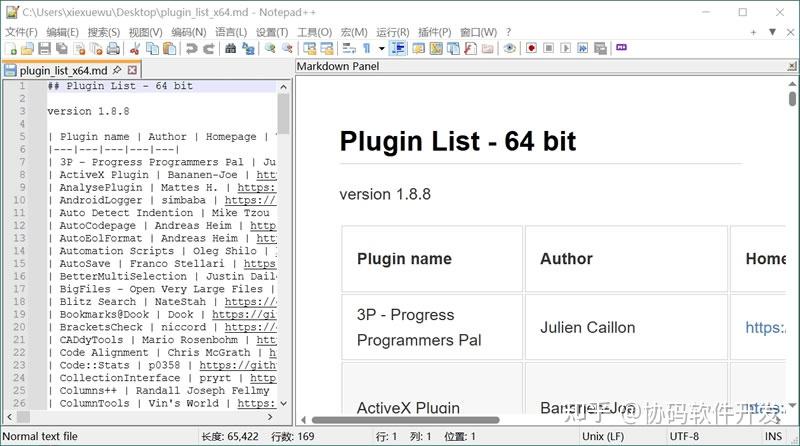Click editor scrollbar down arrow

click(x=284, y=403)
